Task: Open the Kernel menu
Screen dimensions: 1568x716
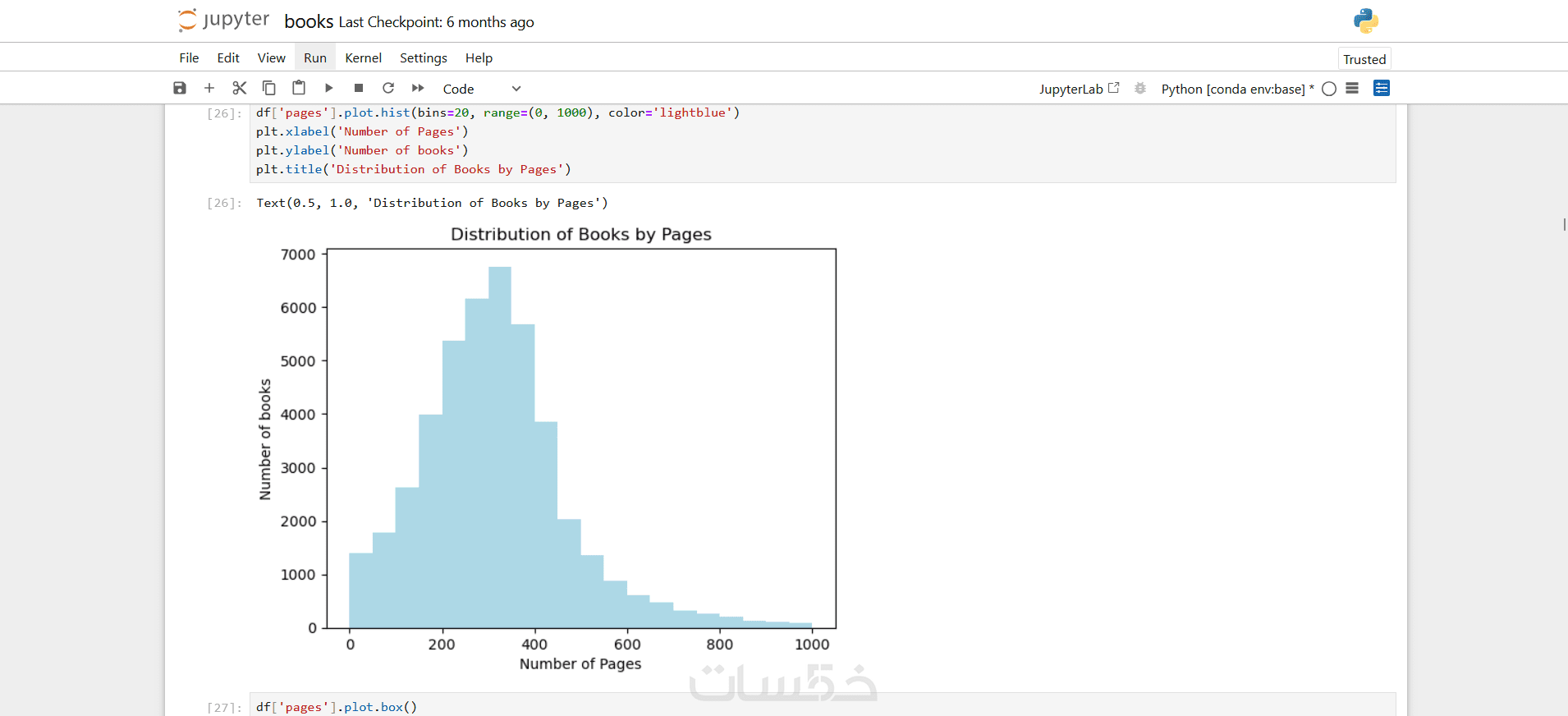Action: tap(363, 57)
